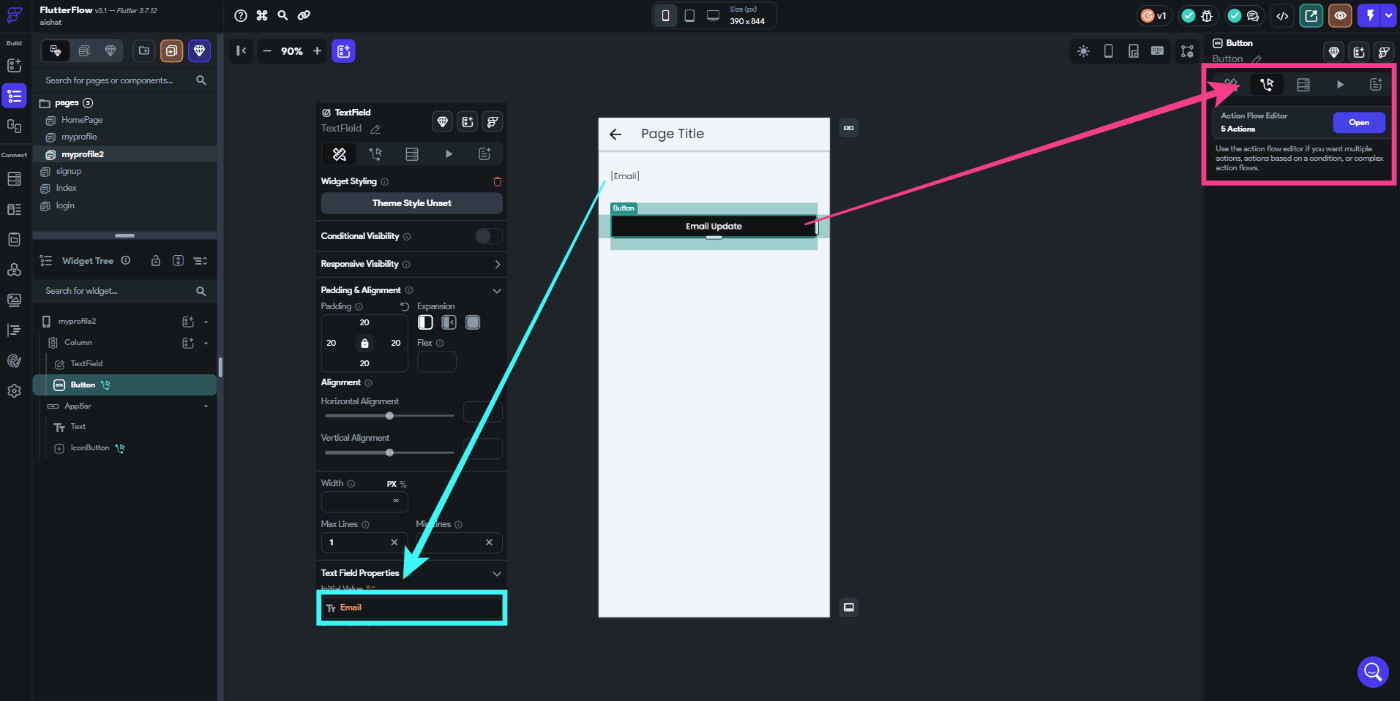1400x701 pixels.
Task: Open the test mode dropdown arrow
Action: click(1389, 15)
